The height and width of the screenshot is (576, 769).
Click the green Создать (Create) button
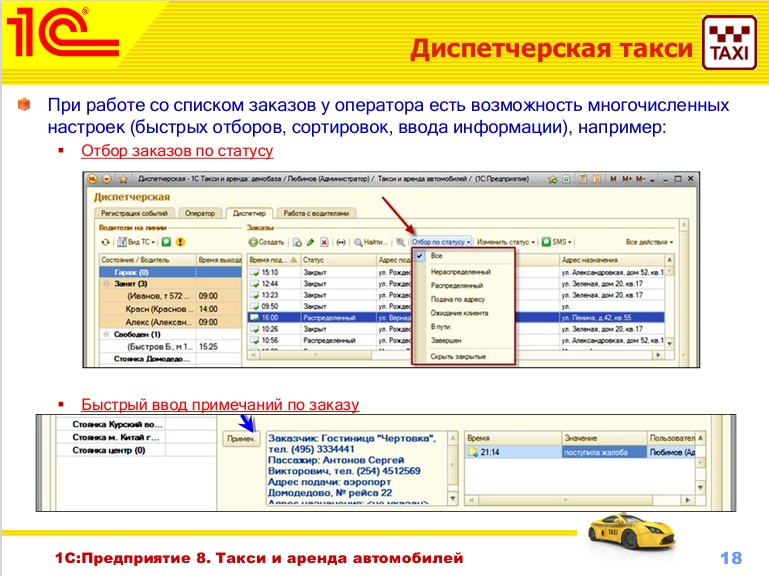266,242
